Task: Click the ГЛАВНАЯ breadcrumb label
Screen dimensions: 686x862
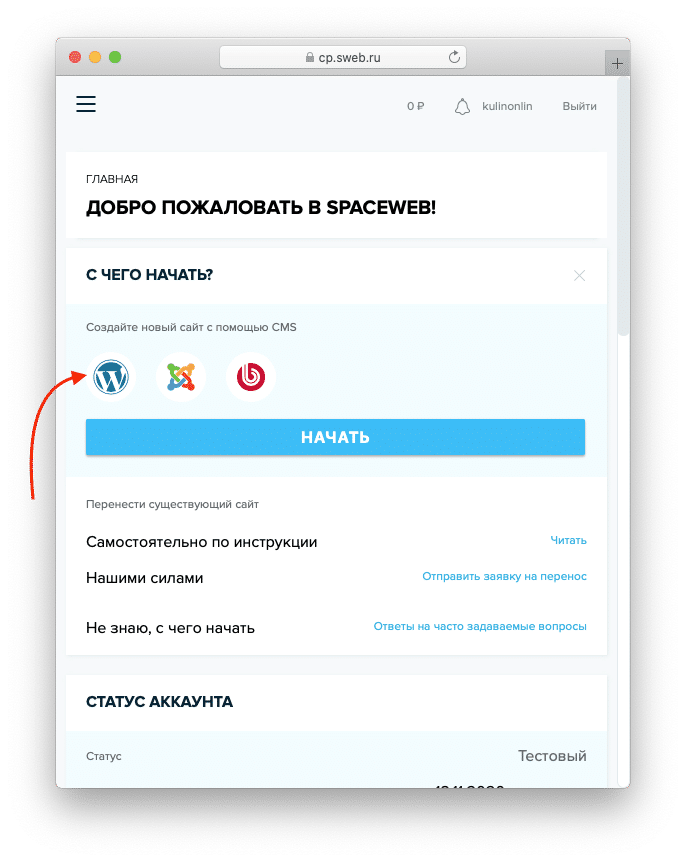Action: click(112, 179)
